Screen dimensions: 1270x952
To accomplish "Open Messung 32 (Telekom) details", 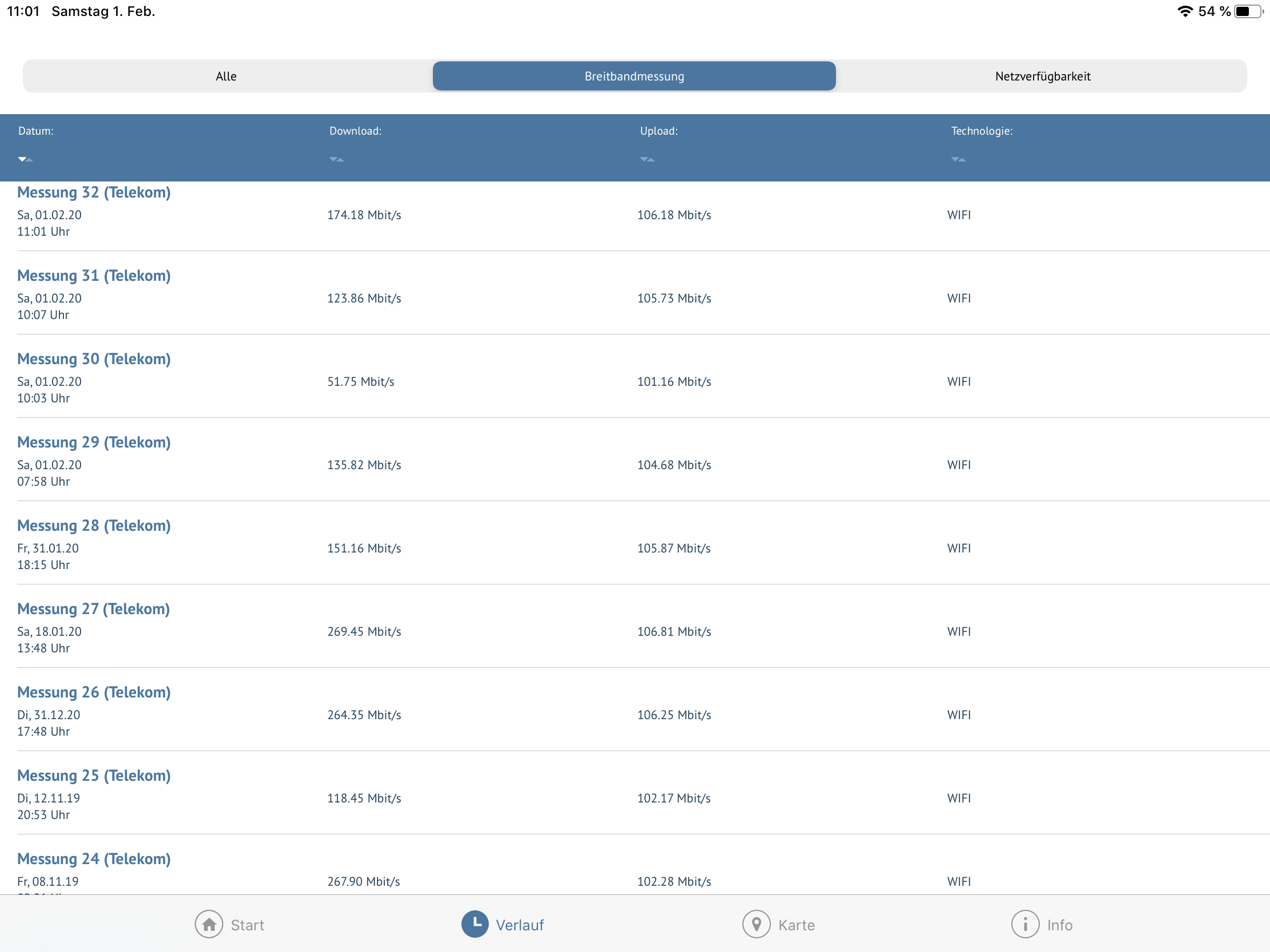I will (x=94, y=192).
